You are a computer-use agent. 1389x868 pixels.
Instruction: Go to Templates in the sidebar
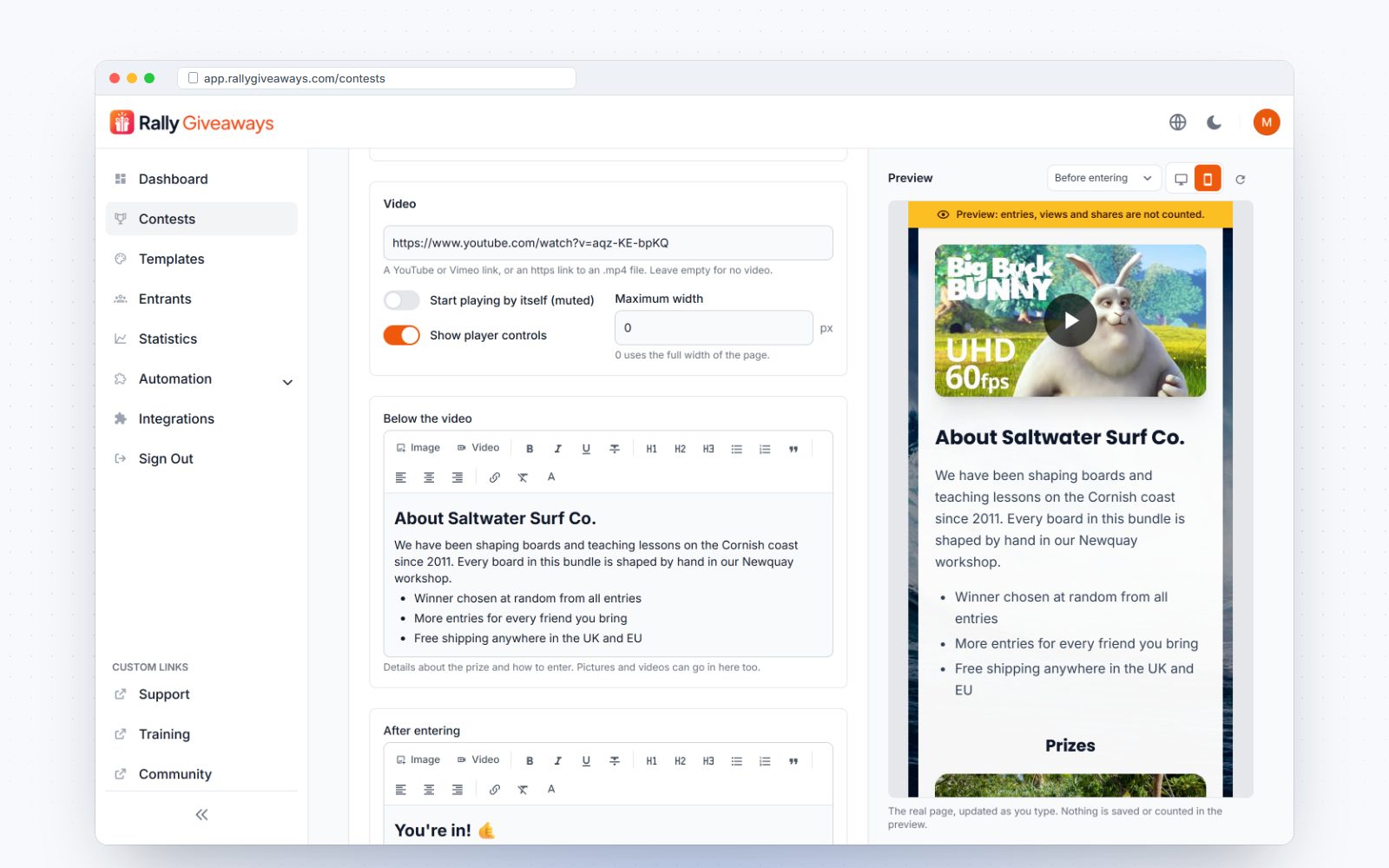(201, 259)
